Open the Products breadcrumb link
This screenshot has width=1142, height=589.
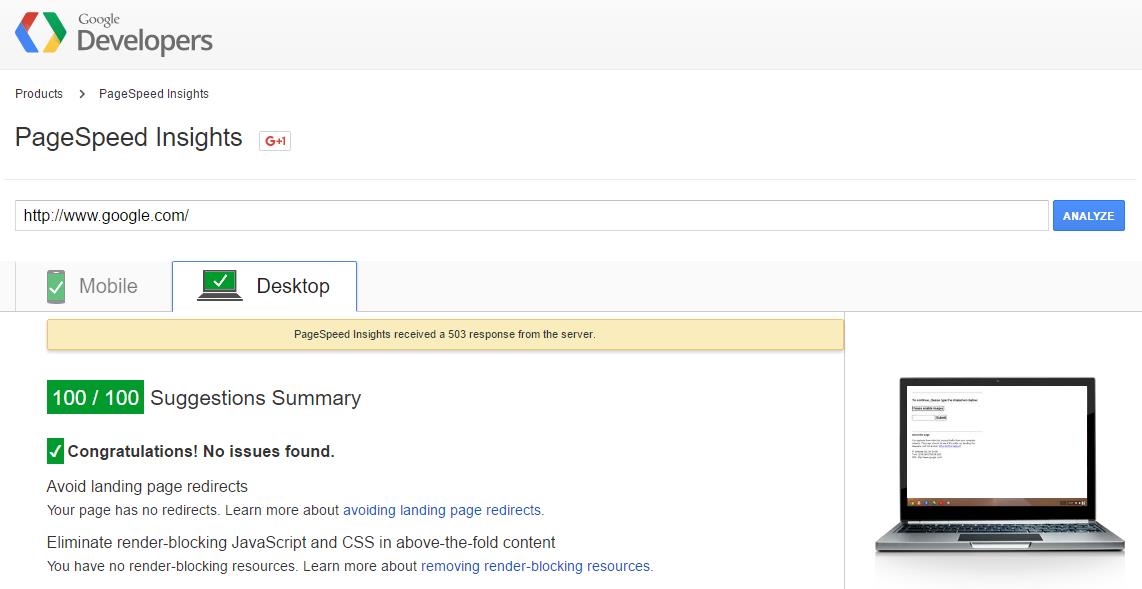pyautogui.click(x=39, y=94)
